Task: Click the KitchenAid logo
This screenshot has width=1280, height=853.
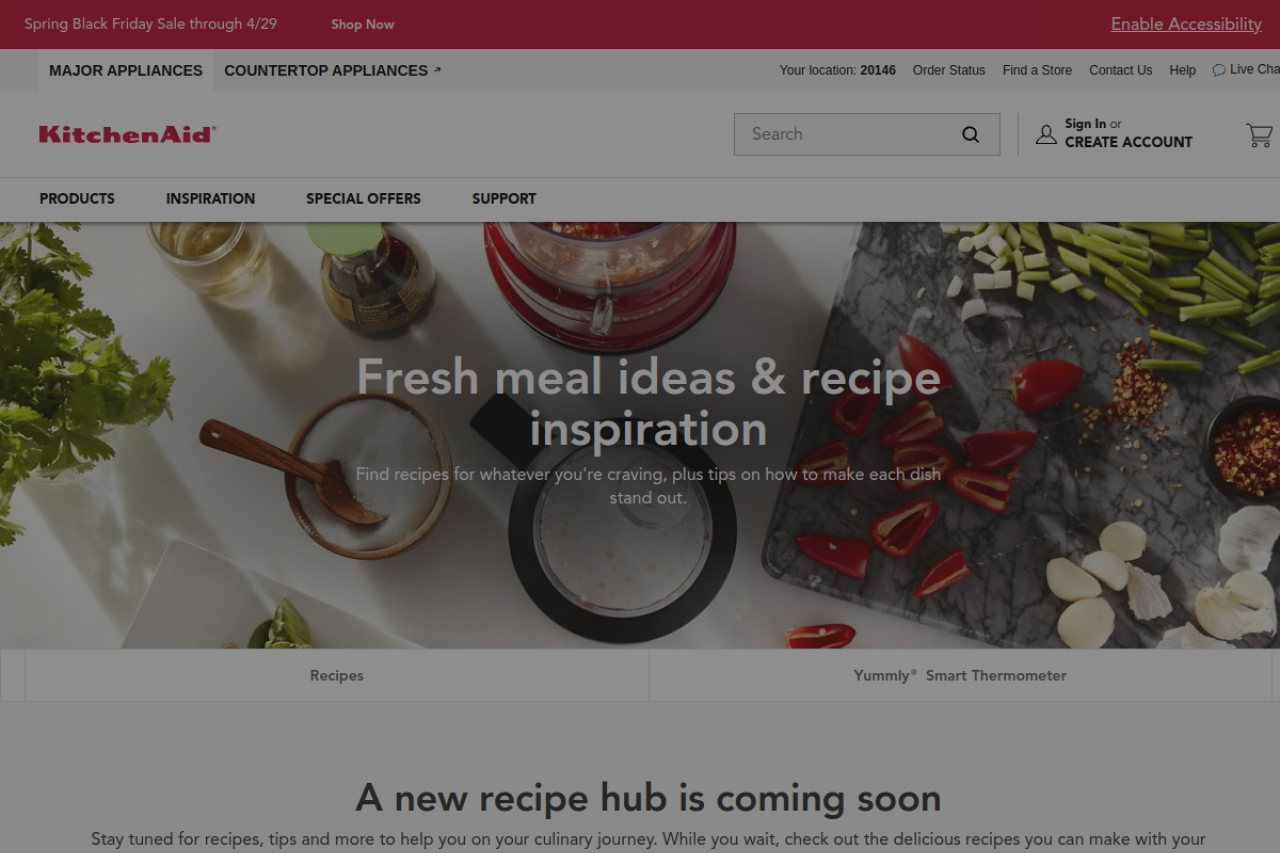Action: pos(127,134)
